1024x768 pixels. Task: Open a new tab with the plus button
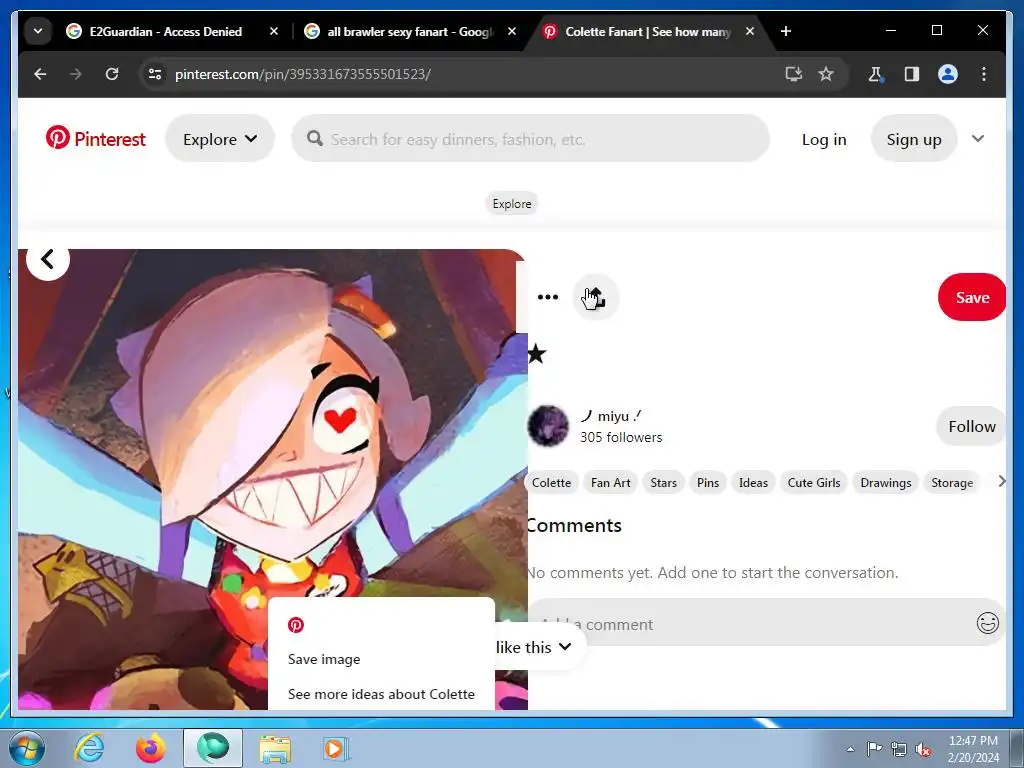(786, 31)
